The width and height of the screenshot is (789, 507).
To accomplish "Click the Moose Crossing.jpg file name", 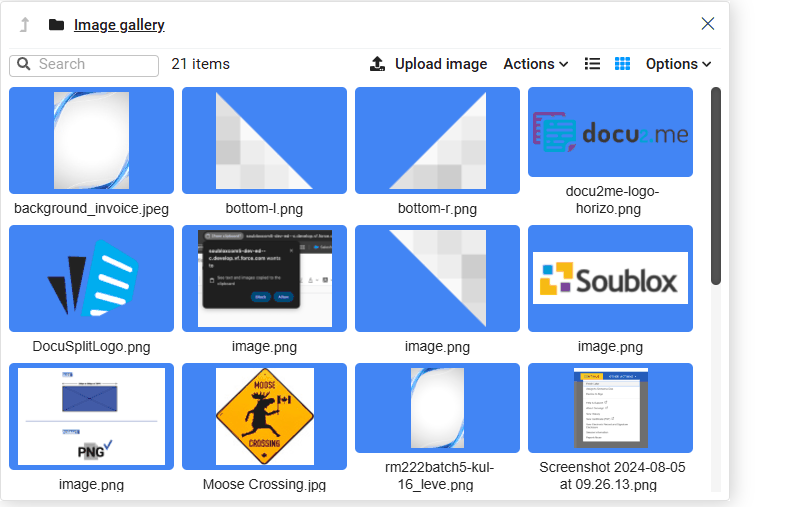I will point(264,484).
